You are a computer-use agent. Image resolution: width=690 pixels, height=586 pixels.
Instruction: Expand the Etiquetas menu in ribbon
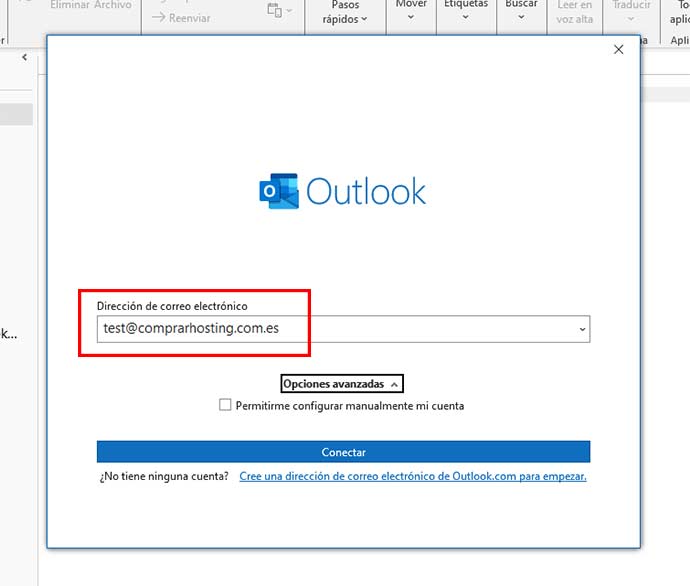(466, 11)
